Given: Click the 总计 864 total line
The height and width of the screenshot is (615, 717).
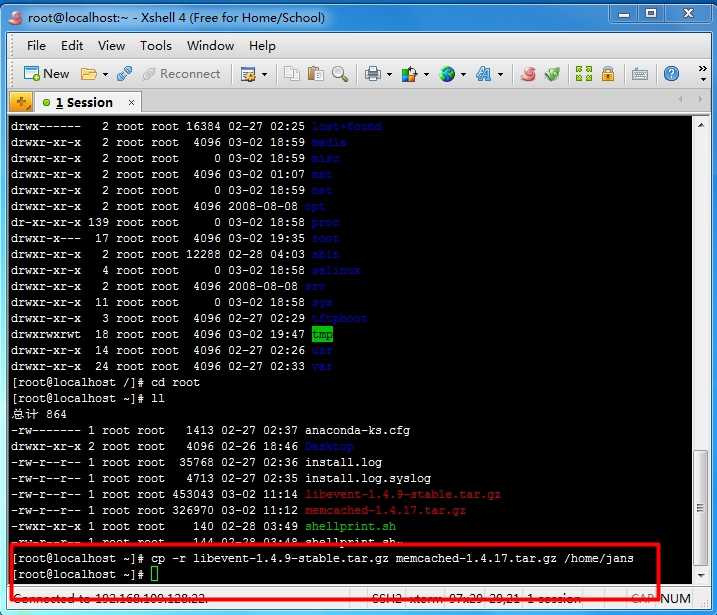Looking at the screenshot, I should pos(39,414).
